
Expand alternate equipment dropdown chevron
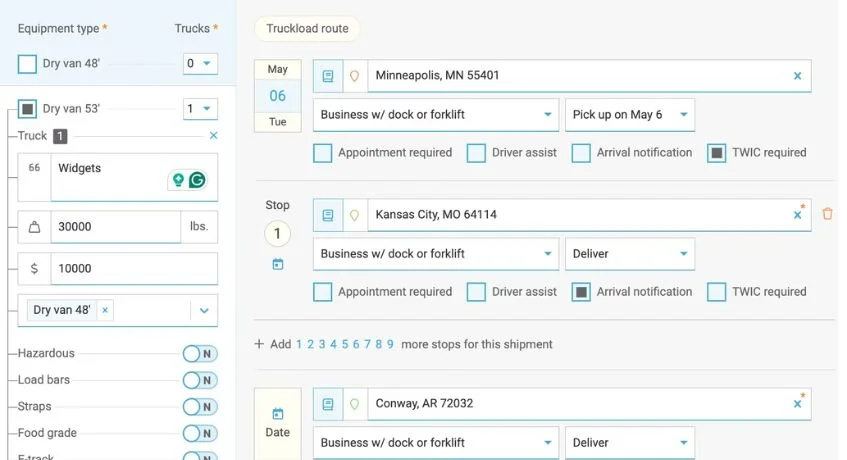point(204,310)
